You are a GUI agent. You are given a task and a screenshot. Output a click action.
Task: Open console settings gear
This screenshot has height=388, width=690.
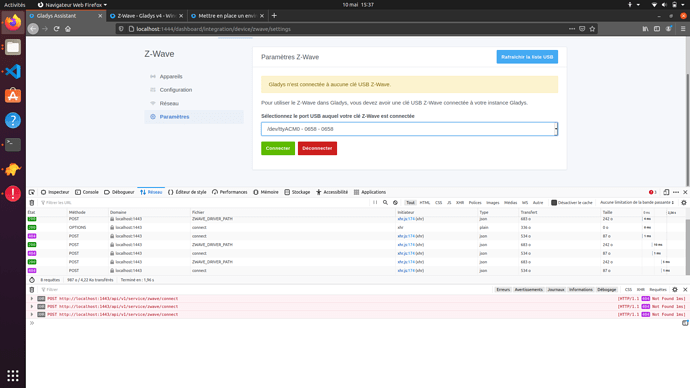675,289
